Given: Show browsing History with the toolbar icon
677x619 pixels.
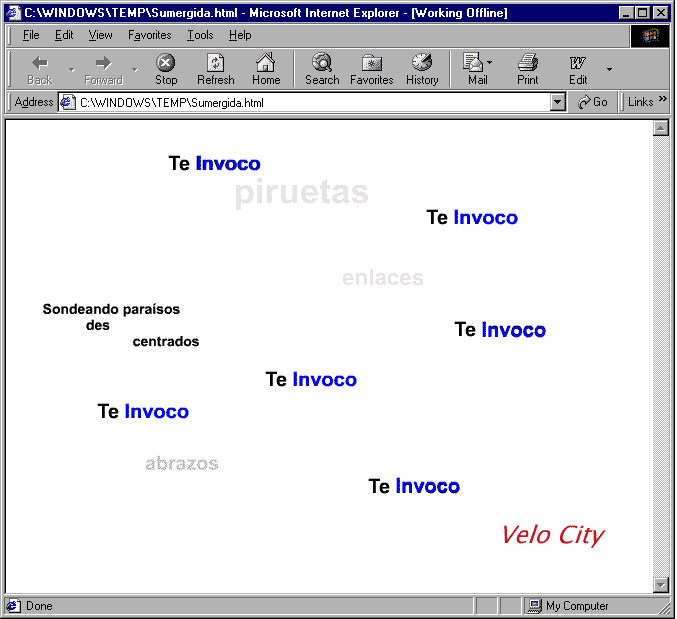Looking at the screenshot, I should (x=422, y=68).
